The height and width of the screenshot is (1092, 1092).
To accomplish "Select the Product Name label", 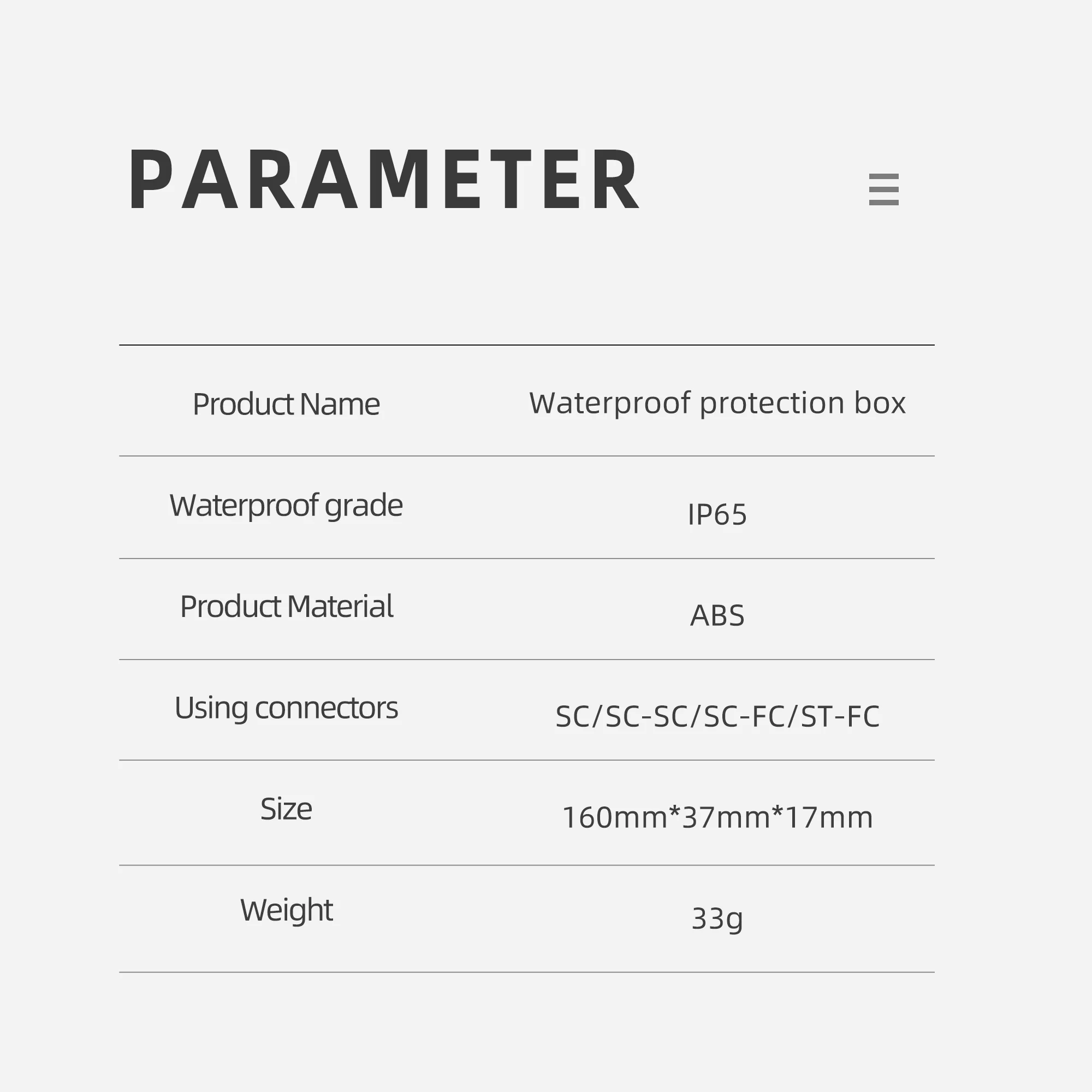I will pos(286,404).
